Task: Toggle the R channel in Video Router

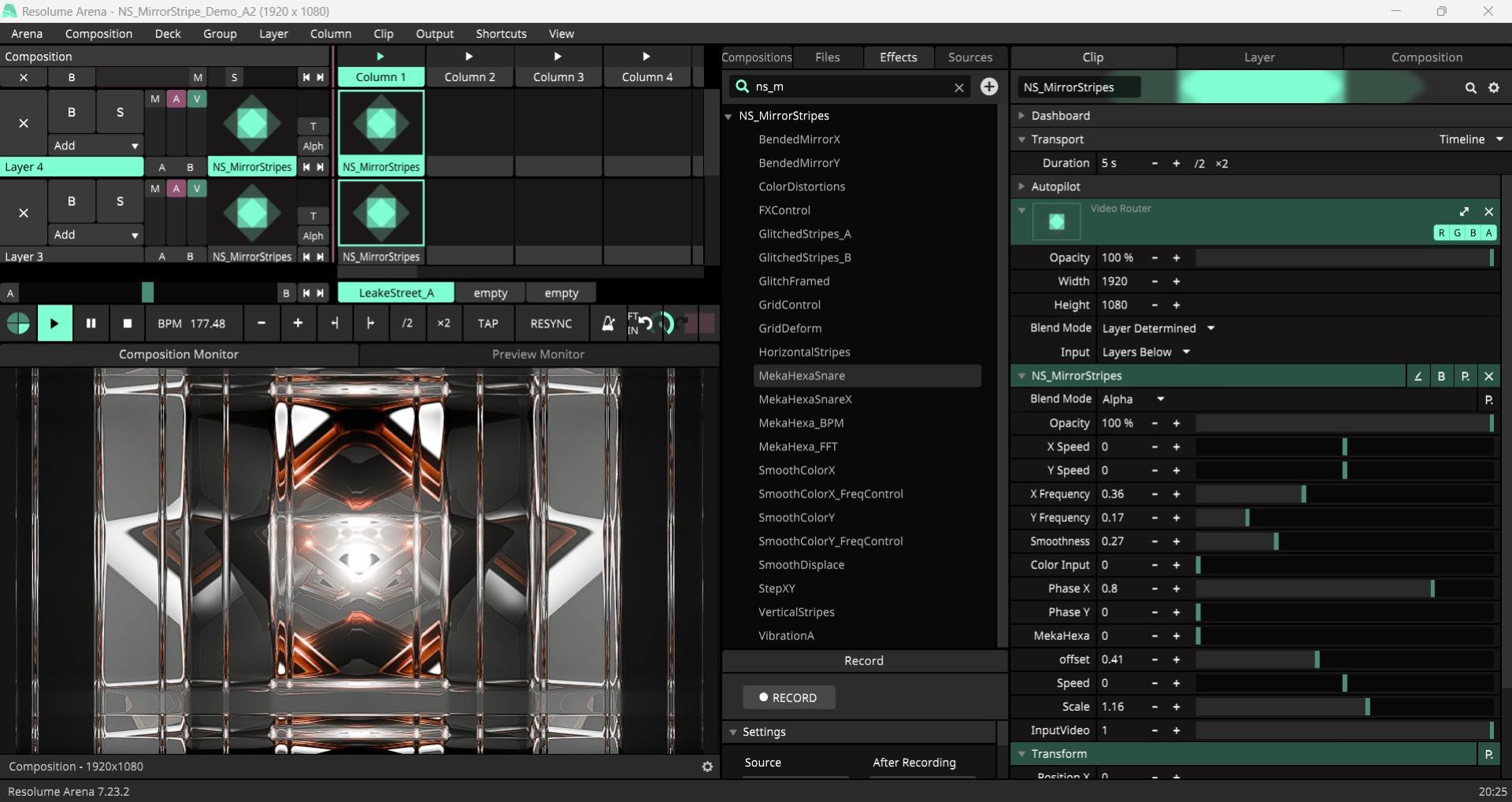Action: (x=1441, y=233)
